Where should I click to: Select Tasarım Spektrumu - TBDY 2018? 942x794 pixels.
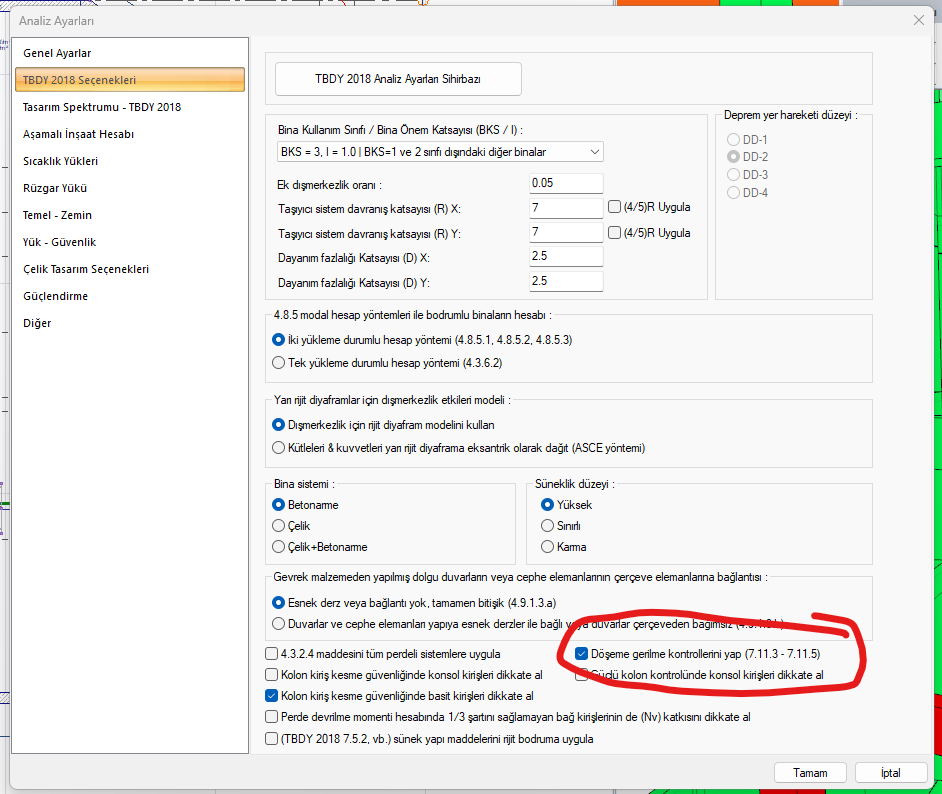coord(101,107)
